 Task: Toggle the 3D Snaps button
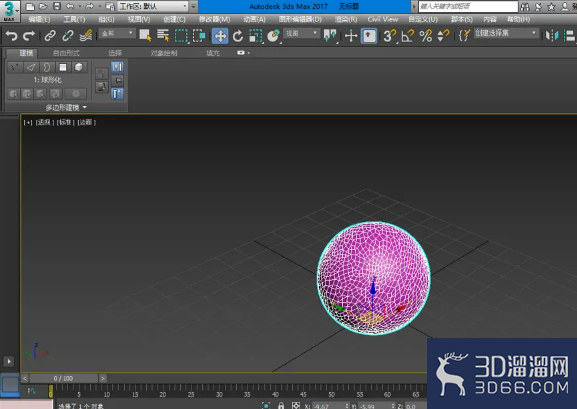[x=390, y=36]
